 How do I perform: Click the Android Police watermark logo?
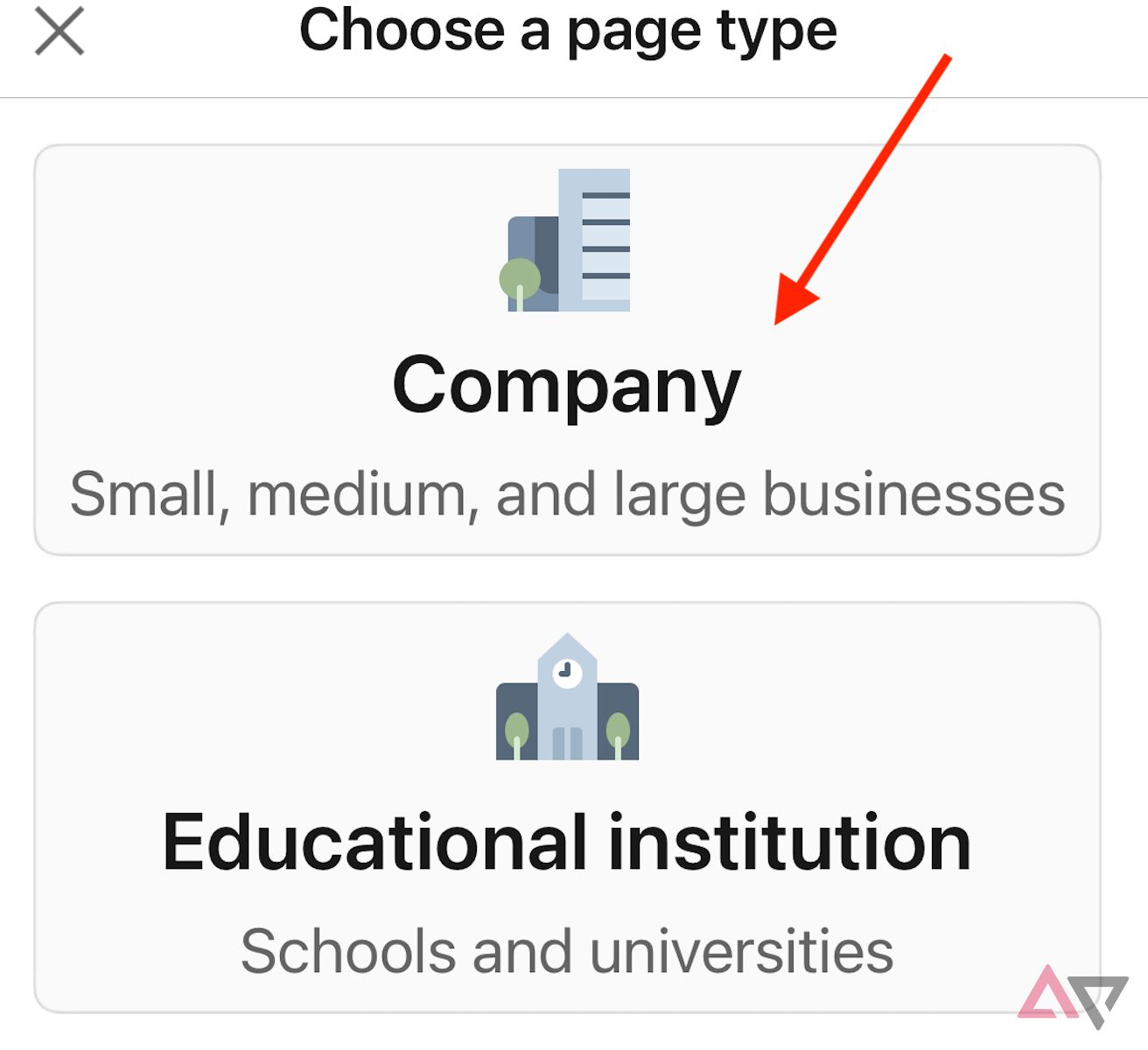coord(1072,996)
